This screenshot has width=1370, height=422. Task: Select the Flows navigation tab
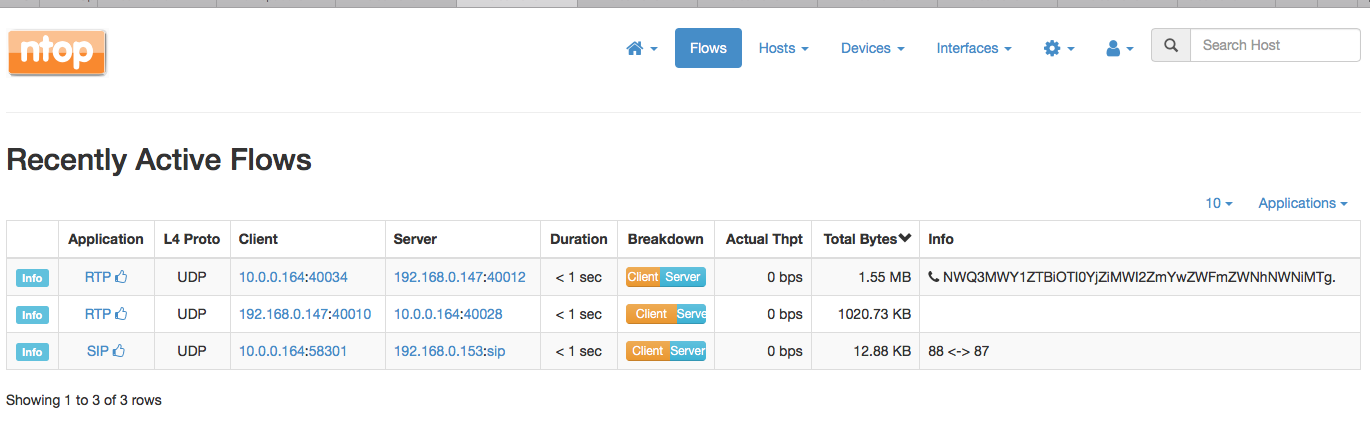pyautogui.click(x=708, y=48)
